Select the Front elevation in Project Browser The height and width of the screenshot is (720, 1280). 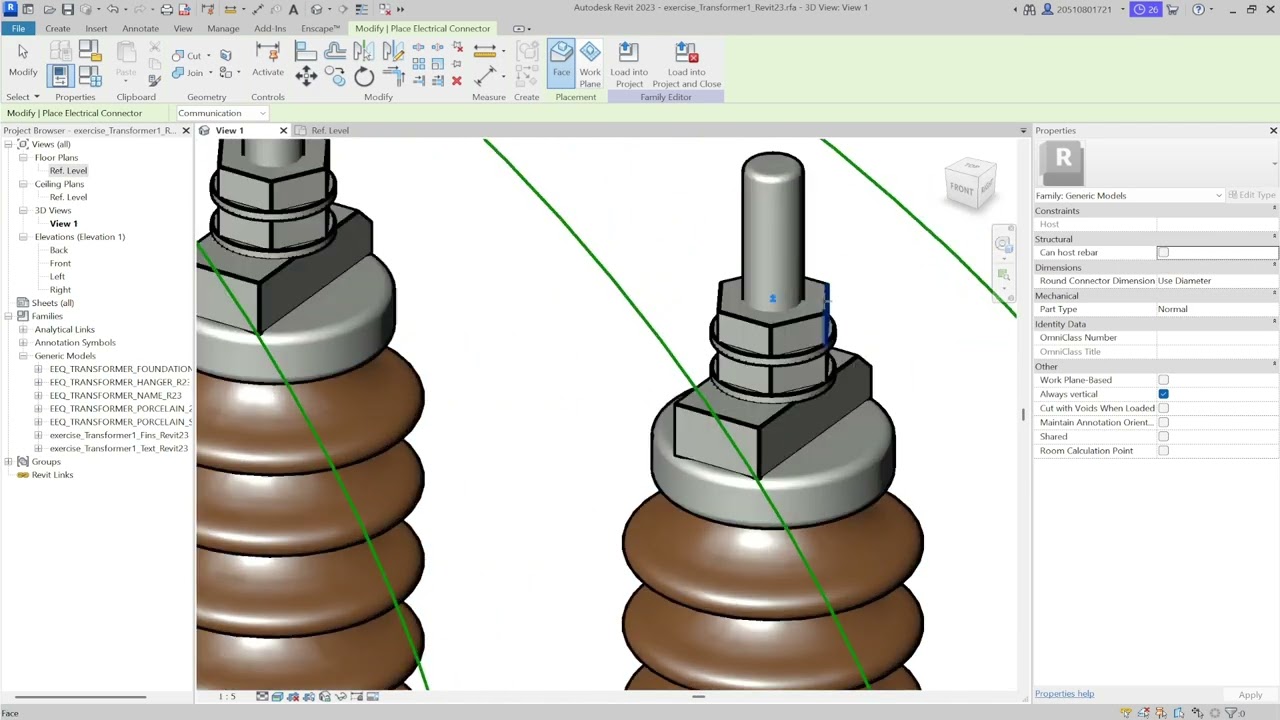click(60, 263)
